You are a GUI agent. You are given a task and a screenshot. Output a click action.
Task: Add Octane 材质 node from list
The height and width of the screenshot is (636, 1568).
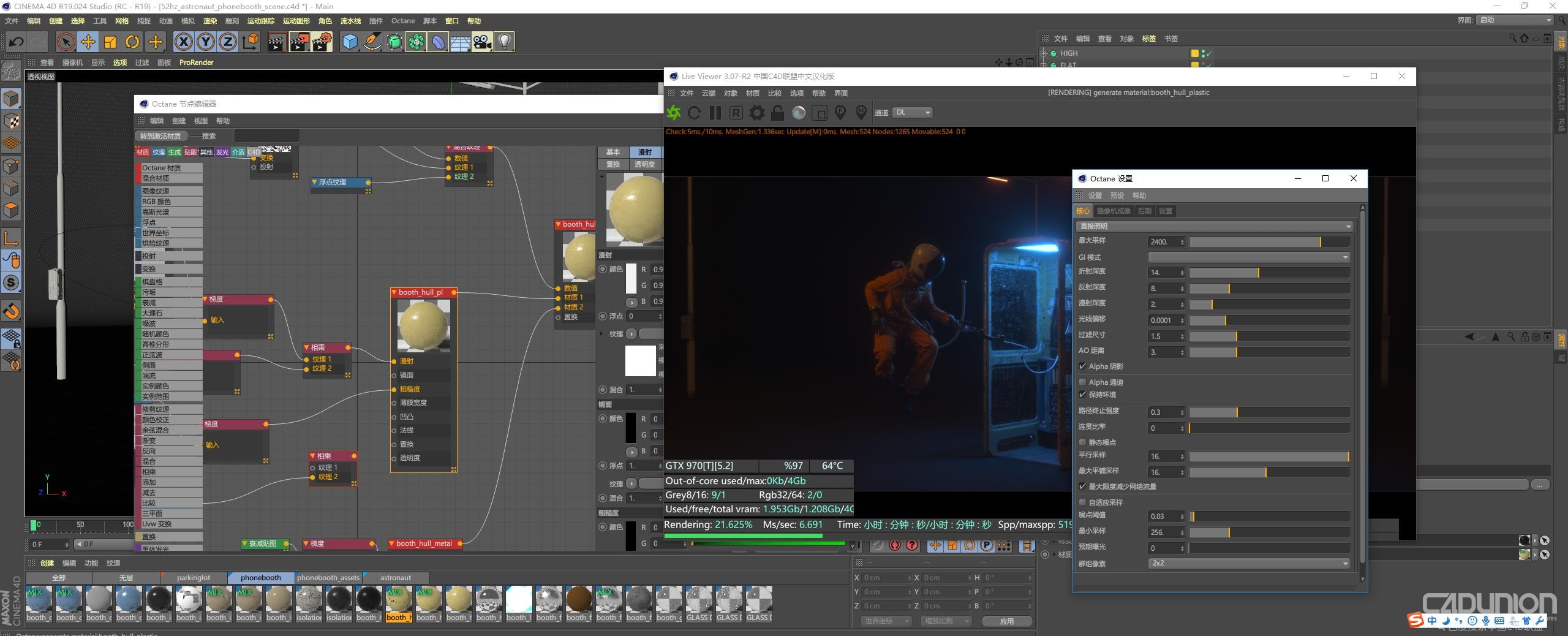pyautogui.click(x=170, y=168)
